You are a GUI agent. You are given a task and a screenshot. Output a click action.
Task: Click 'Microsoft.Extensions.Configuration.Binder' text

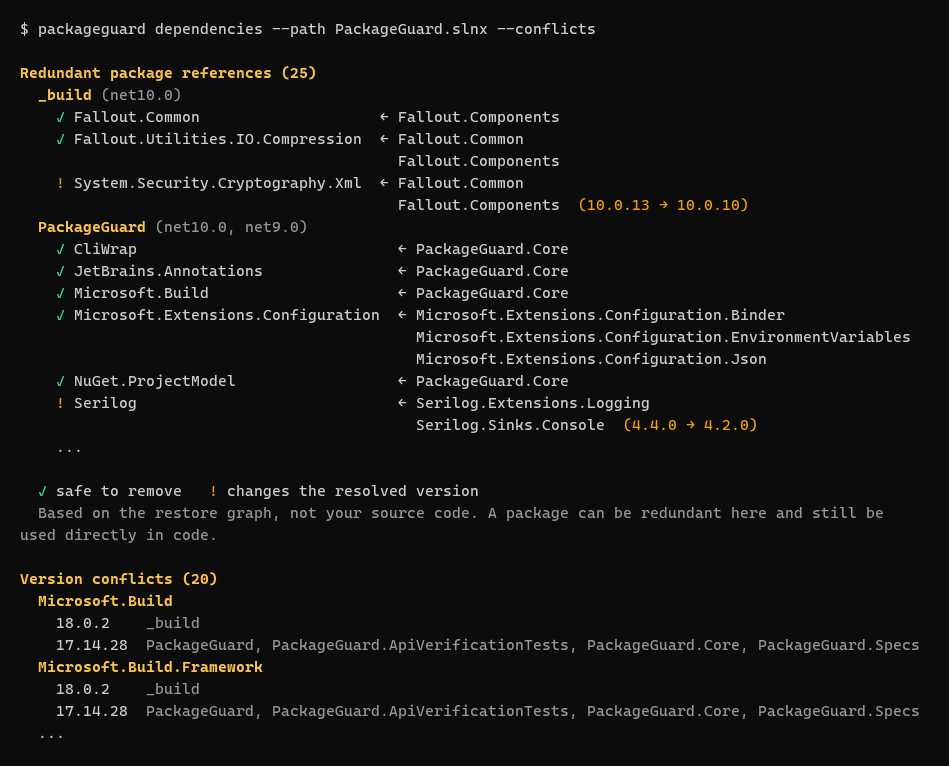(x=600, y=315)
